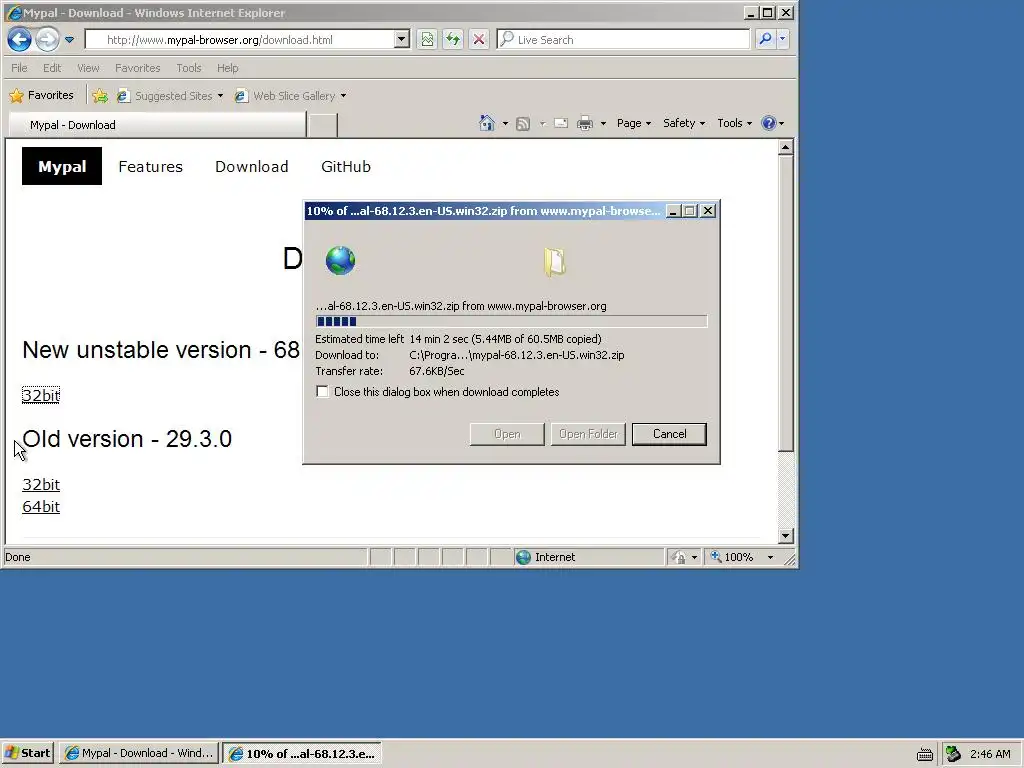The image size is (1024, 768).
Task: Switch to Mypal - Download taskbar window
Action: [138, 753]
